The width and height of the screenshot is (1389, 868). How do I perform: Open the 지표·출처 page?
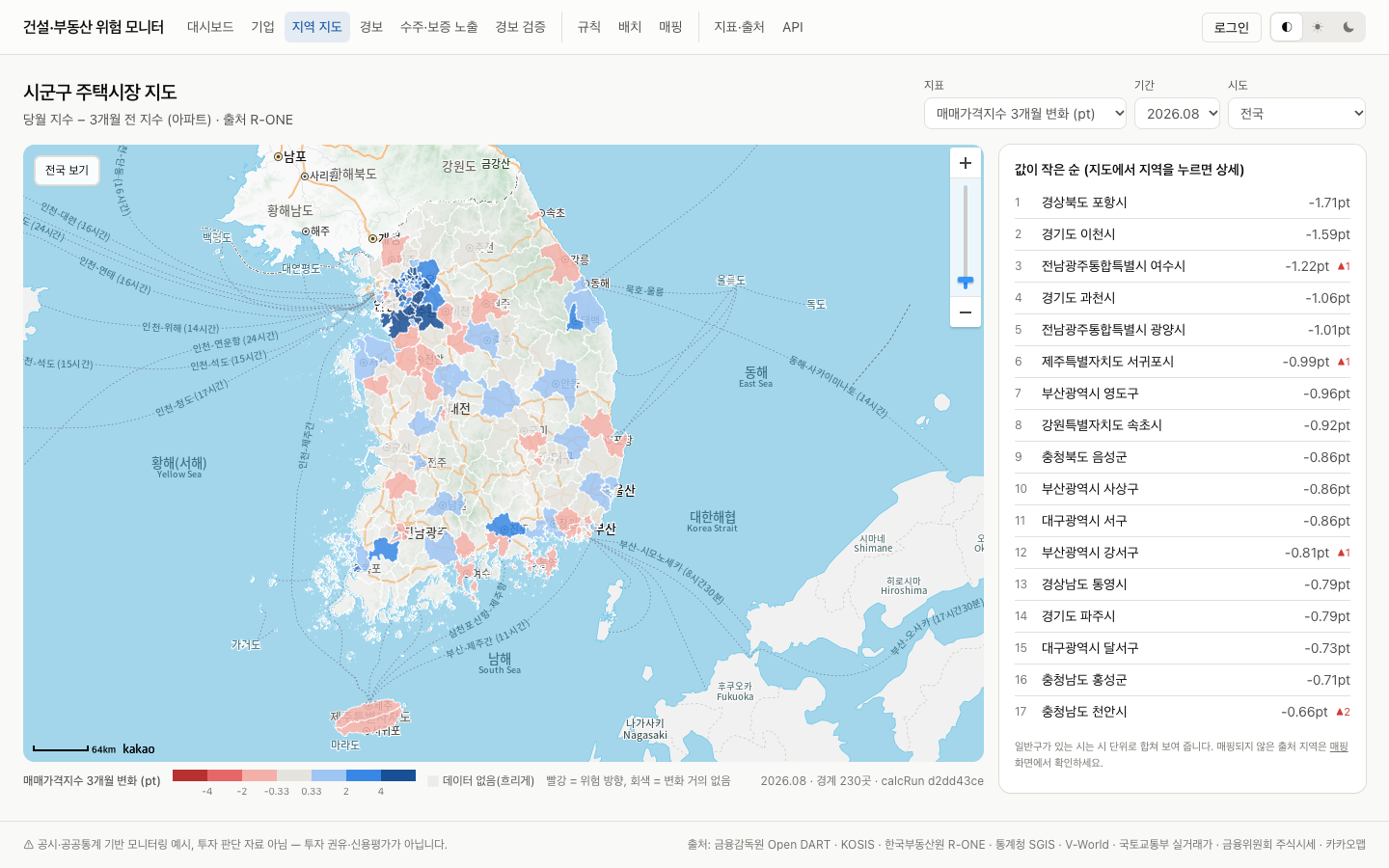739,27
